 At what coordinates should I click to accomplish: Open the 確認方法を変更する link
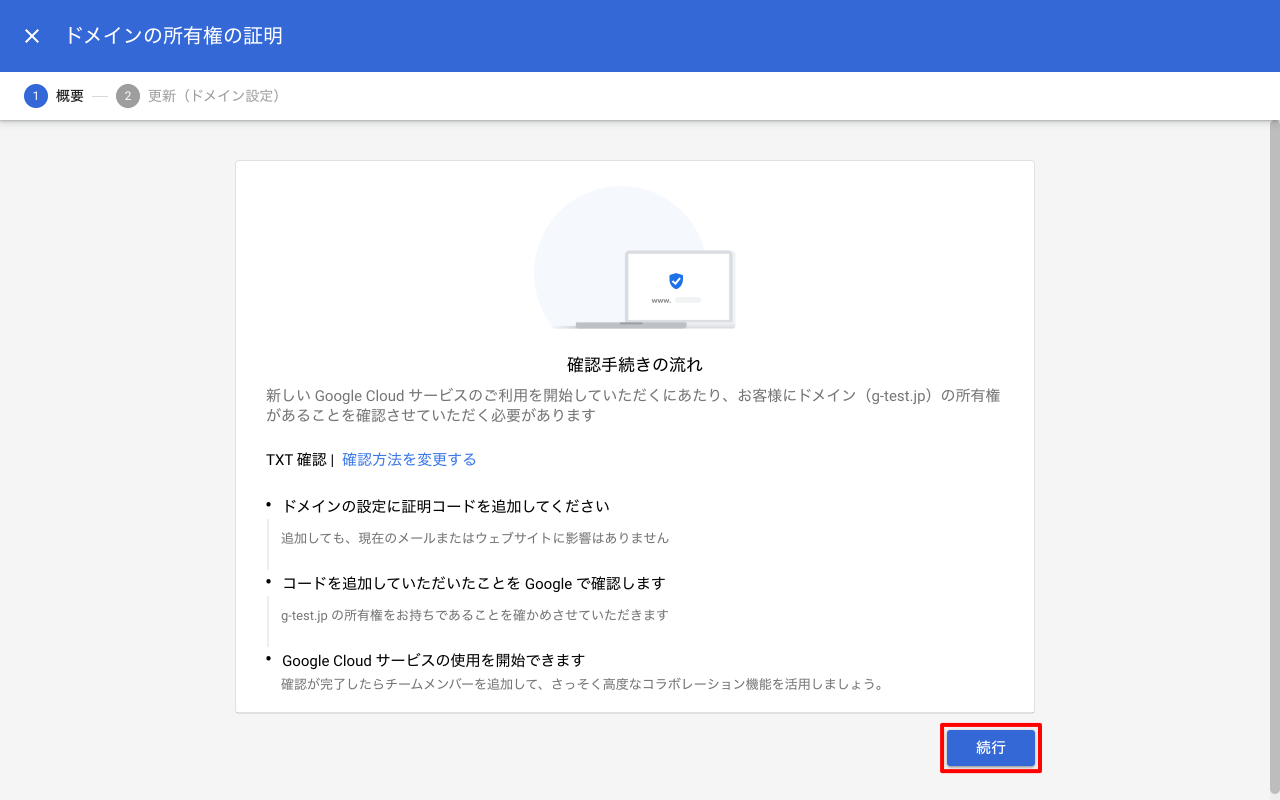tap(409, 459)
